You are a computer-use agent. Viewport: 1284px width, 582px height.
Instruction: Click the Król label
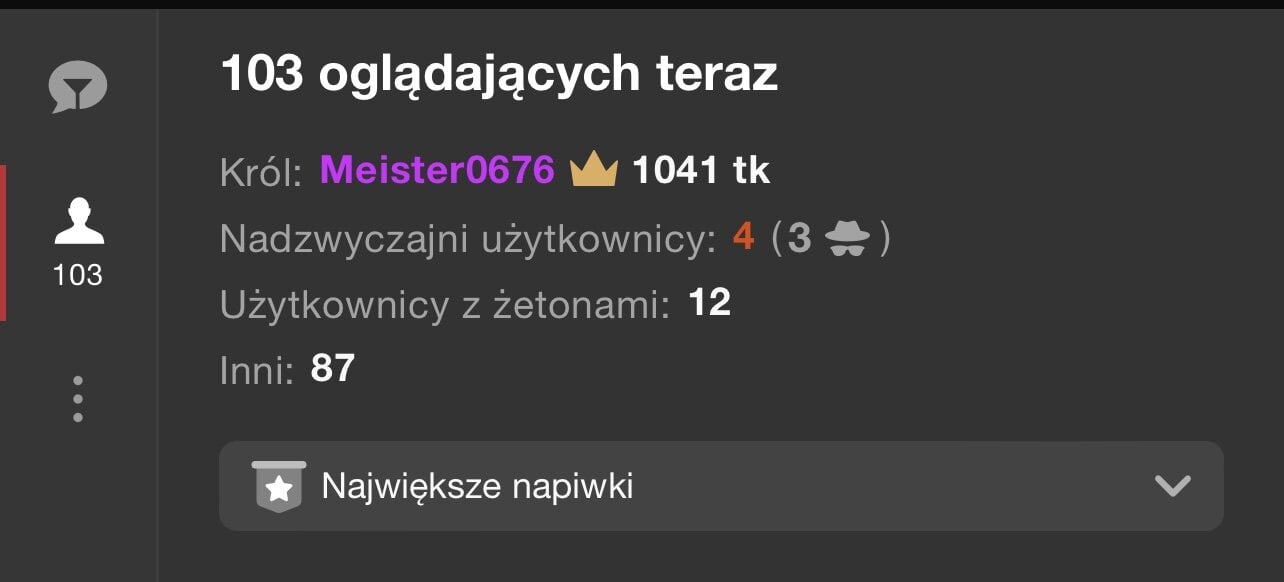(261, 172)
